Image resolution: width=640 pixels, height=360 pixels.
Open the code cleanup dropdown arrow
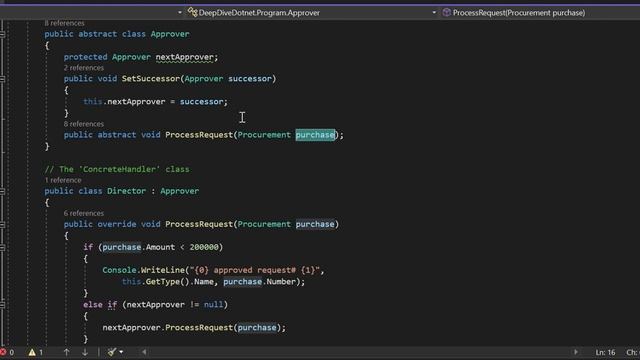tap(121, 352)
